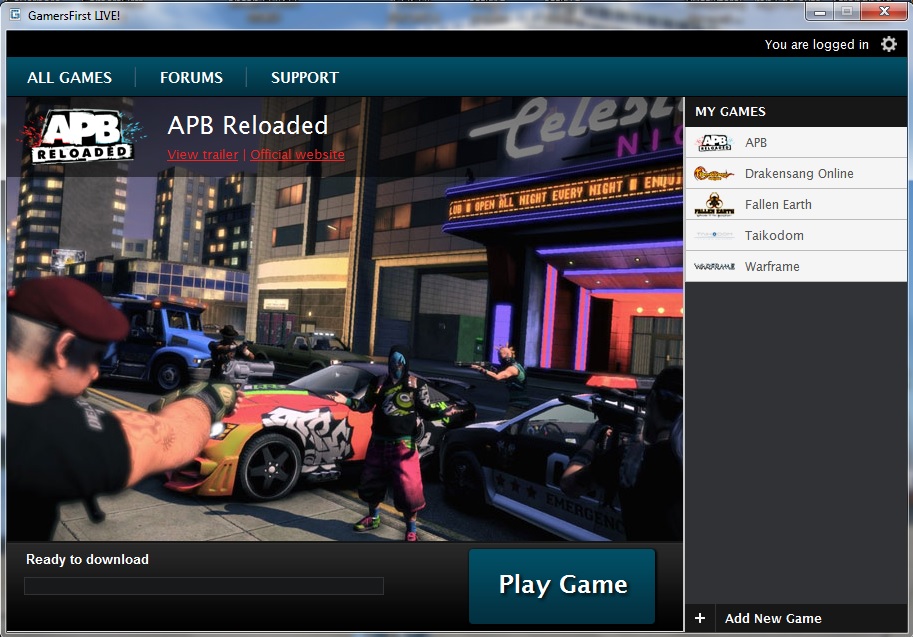Click the Drakensang Online game icon
Image resolution: width=913 pixels, height=637 pixels.
714,174
